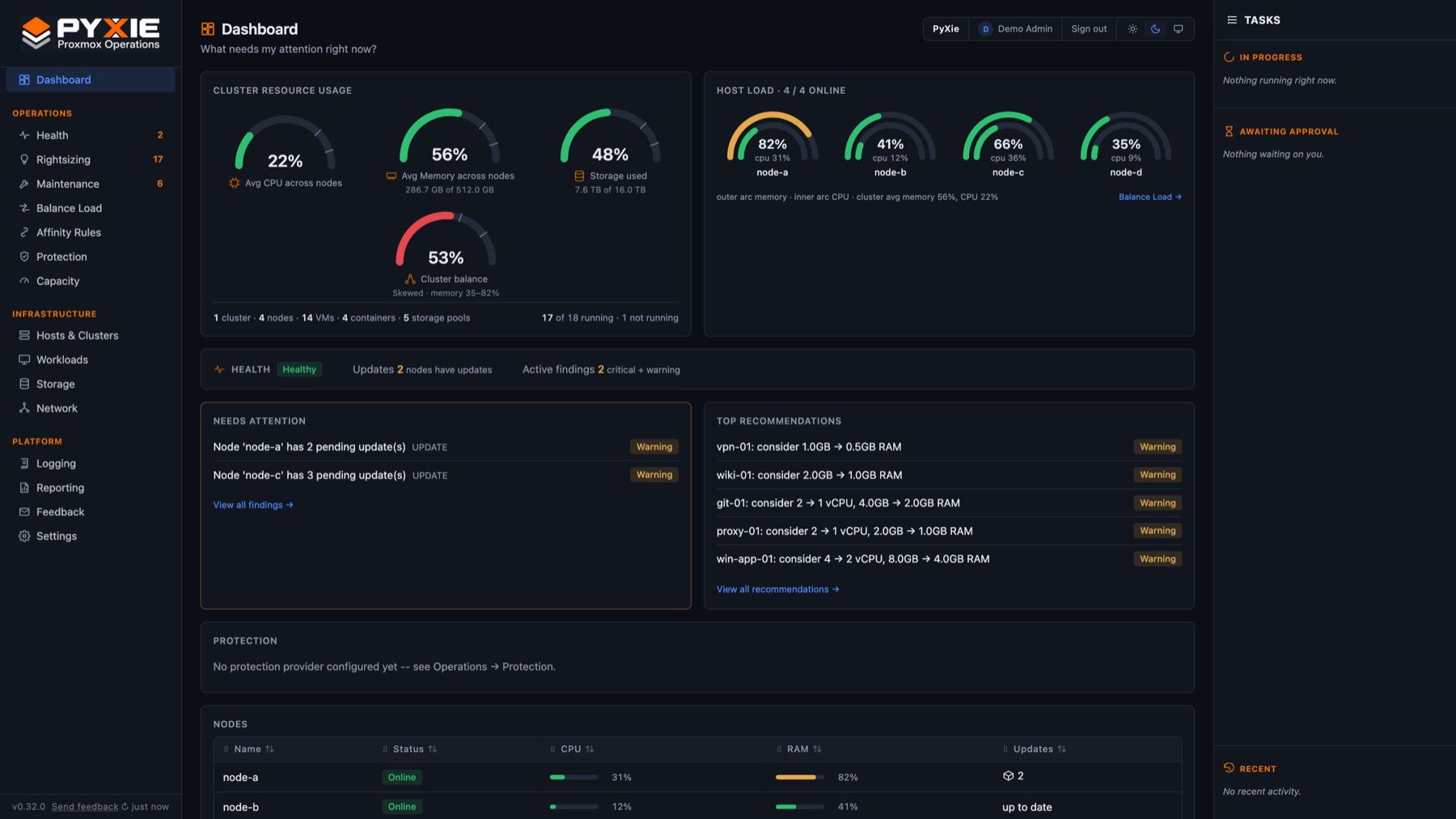Image resolution: width=1456 pixels, height=819 pixels.
Task: Click View all findings link
Action: click(253, 505)
